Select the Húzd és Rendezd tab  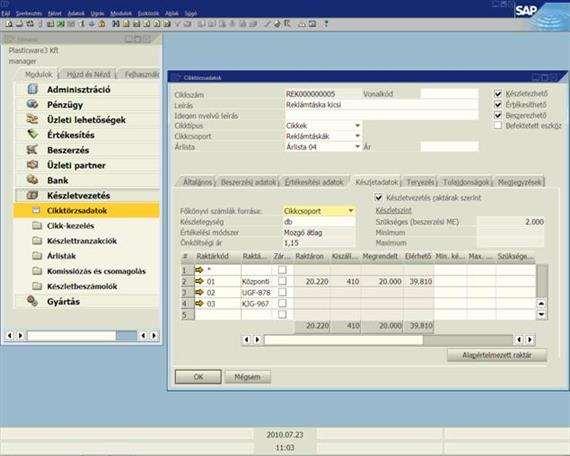[88, 75]
